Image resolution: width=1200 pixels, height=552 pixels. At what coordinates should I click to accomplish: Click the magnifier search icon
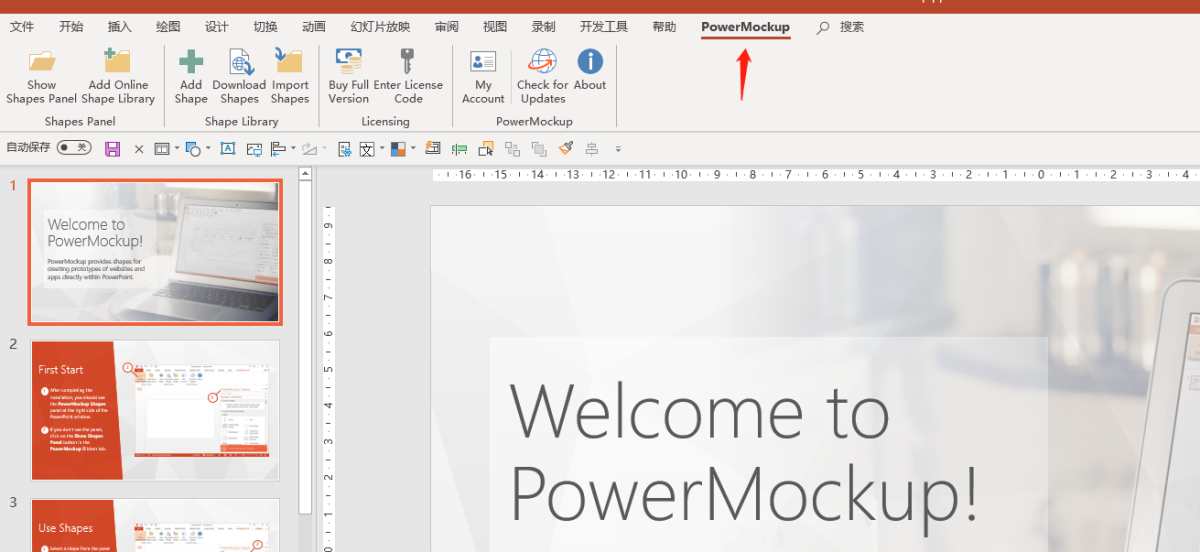click(x=823, y=28)
